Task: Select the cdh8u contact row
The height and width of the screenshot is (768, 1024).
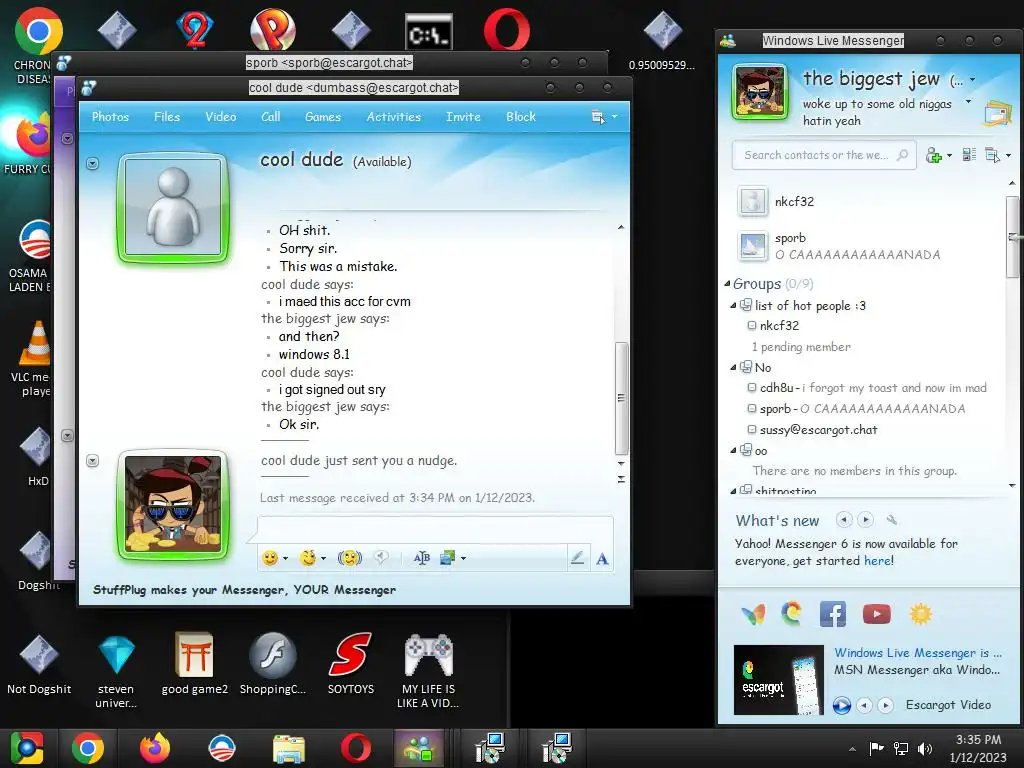Action: coord(867,388)
